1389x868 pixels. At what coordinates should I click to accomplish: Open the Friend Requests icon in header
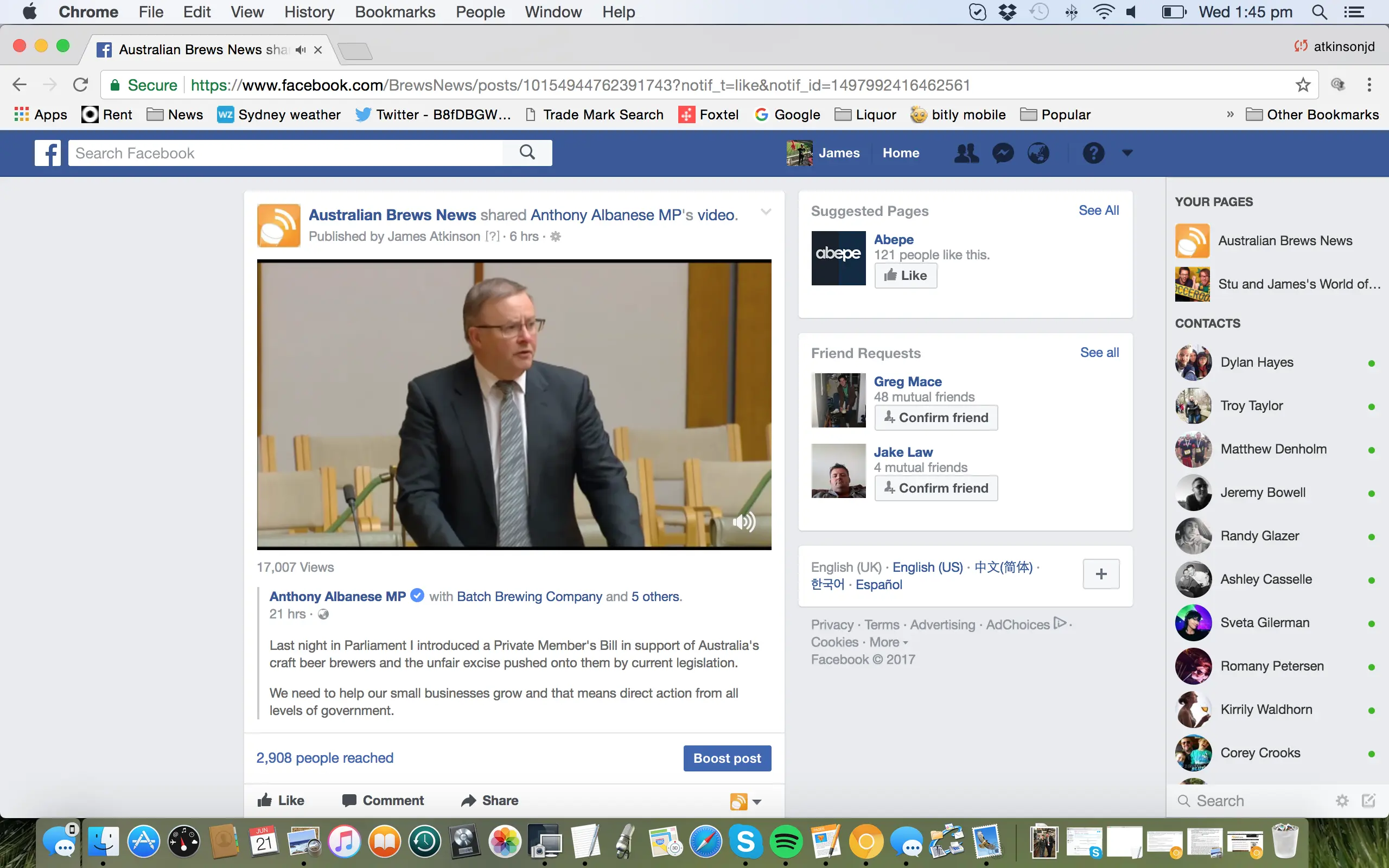tap(966, 154)
